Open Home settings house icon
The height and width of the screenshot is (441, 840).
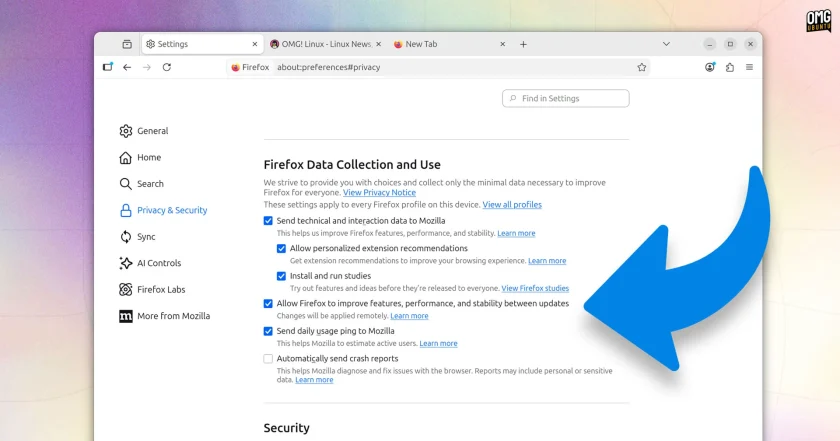point(125,158)
